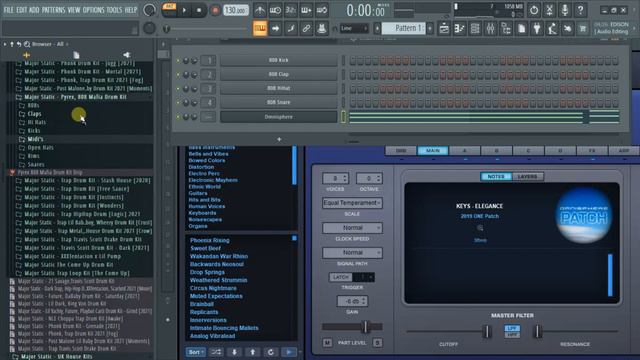The image size is (640, 360).
Task: Open the shopping cart icon
Action: tap(583, 29)
